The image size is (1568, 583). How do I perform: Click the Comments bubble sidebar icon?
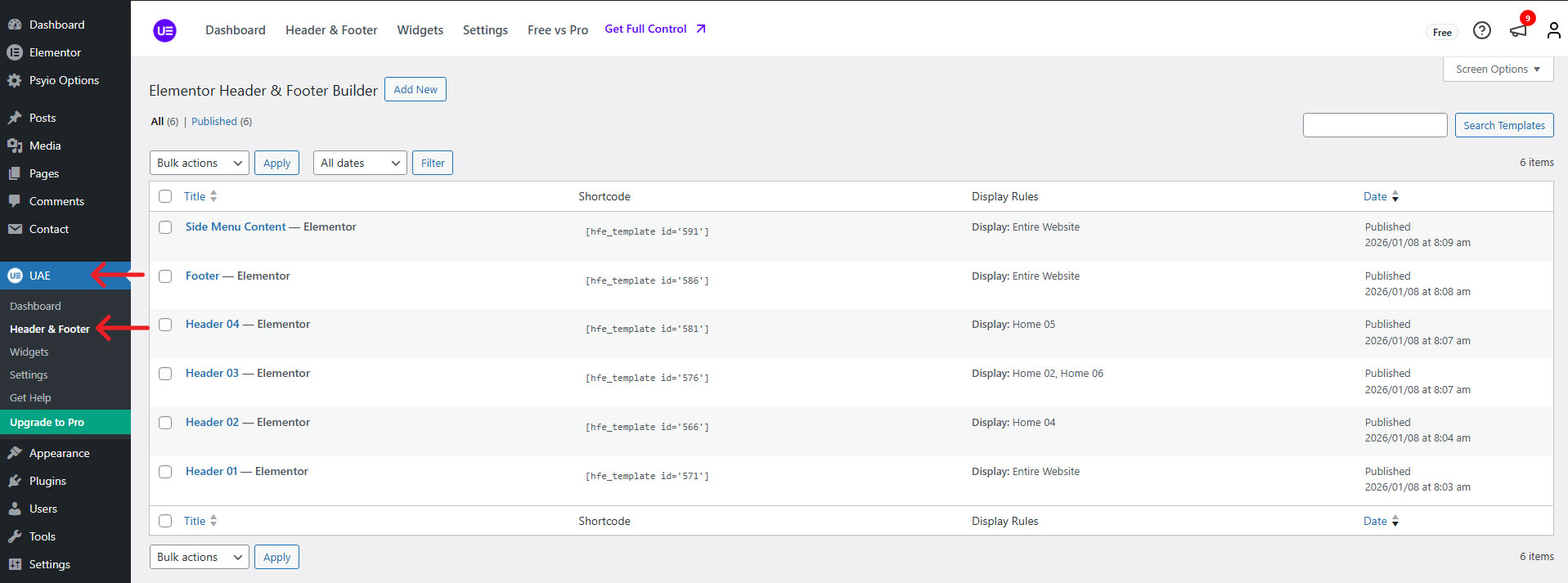[15, 201]
